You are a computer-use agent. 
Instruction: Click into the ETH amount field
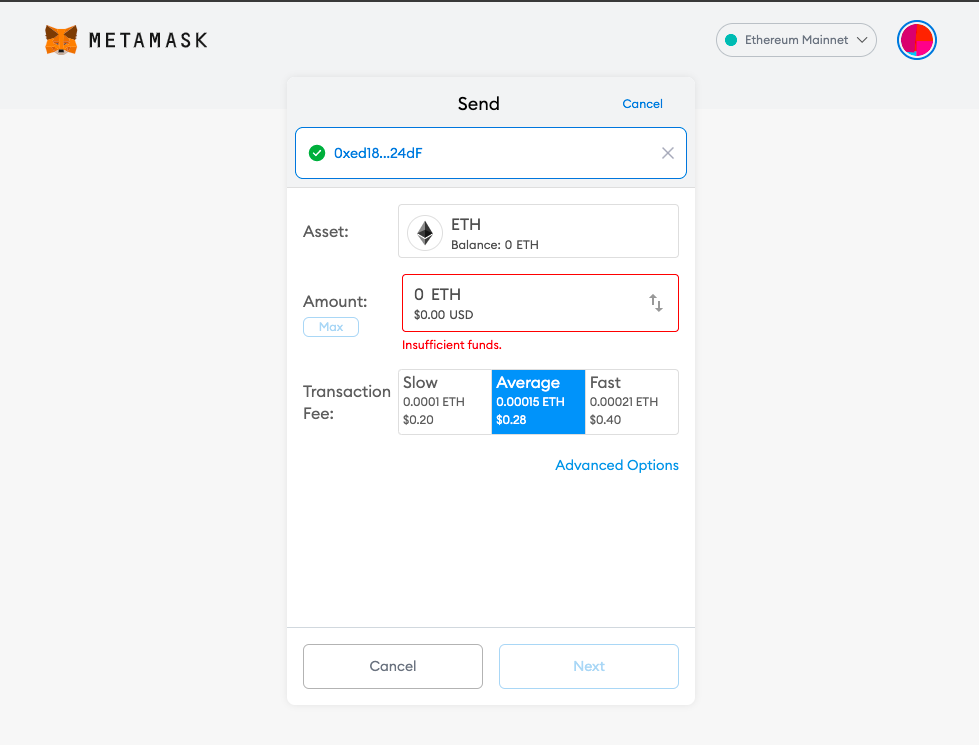coord(540,303)
